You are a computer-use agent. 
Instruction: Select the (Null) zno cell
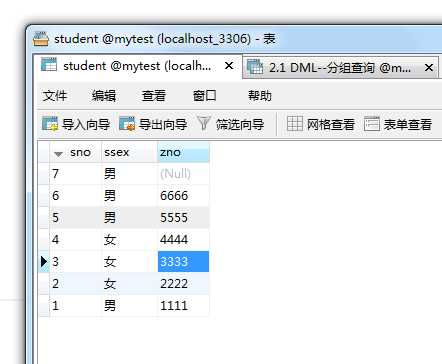point(183,174)
